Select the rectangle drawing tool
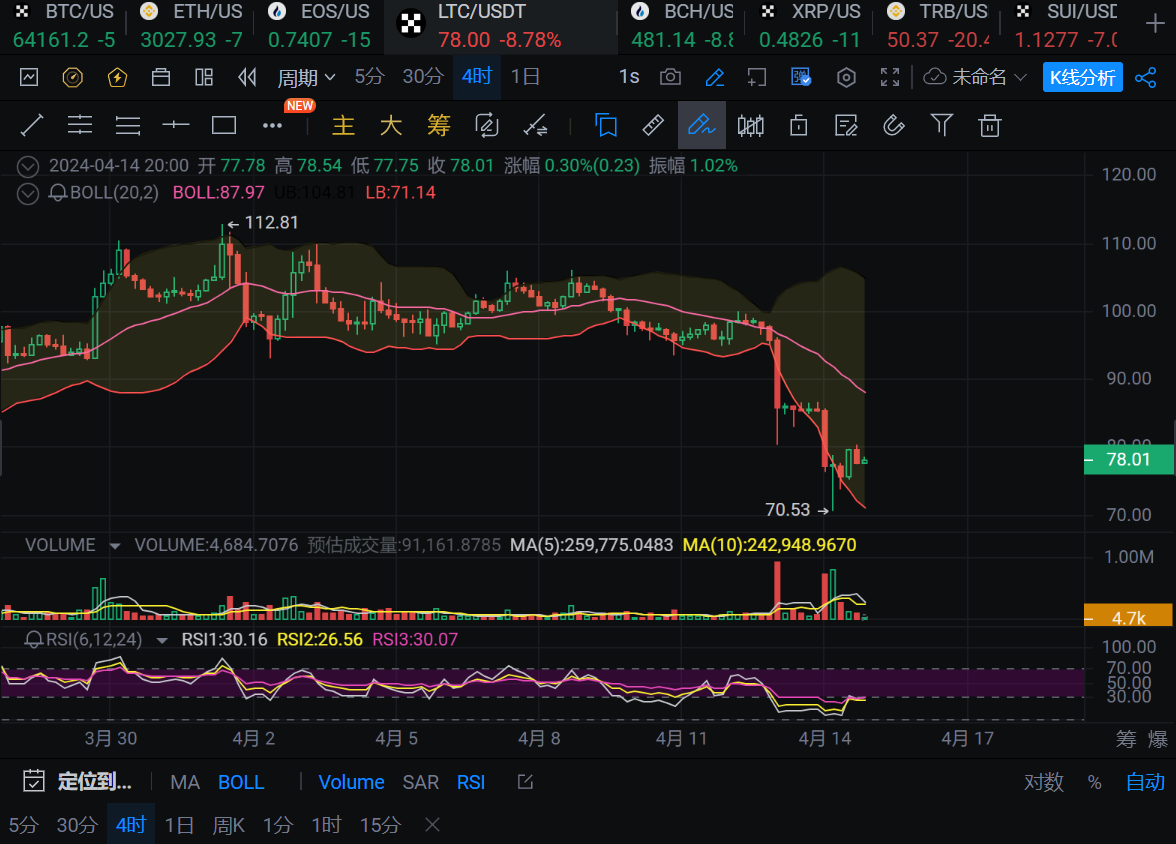1176x844 pixels. coord(224,125)
